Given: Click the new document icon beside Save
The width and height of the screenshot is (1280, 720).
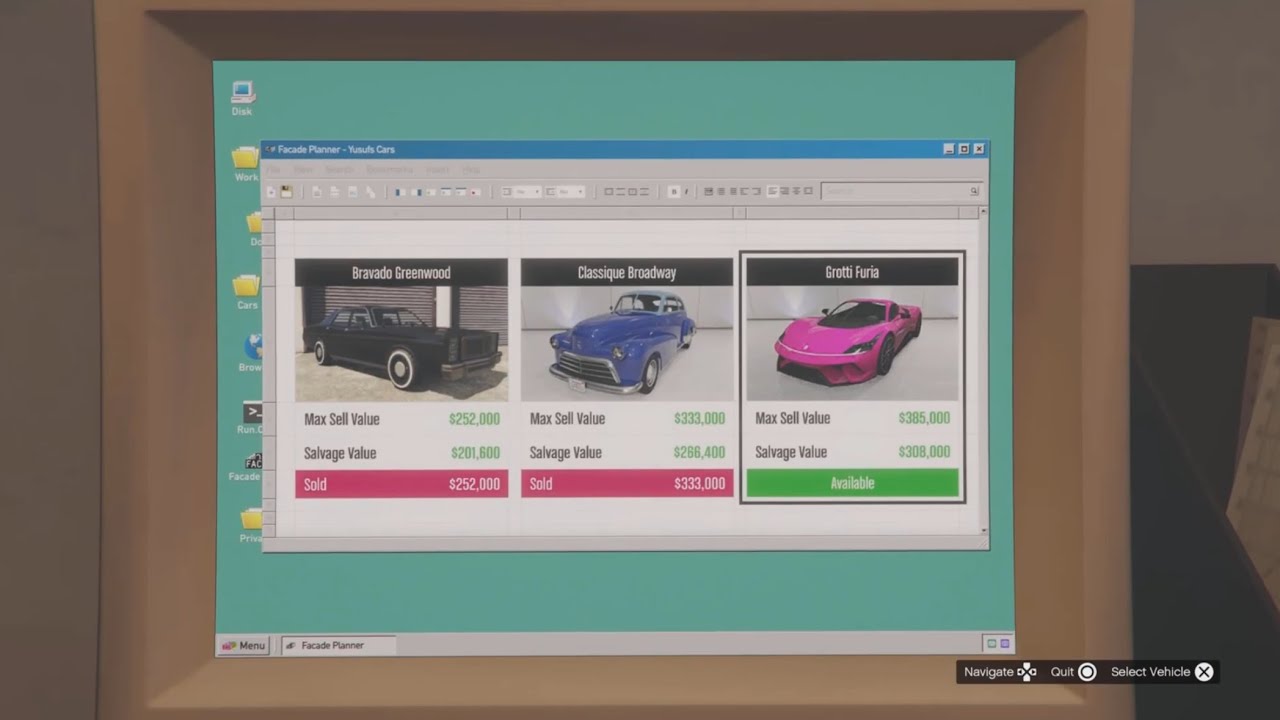Looking at the screenshot, I should [x=271, y=191].
